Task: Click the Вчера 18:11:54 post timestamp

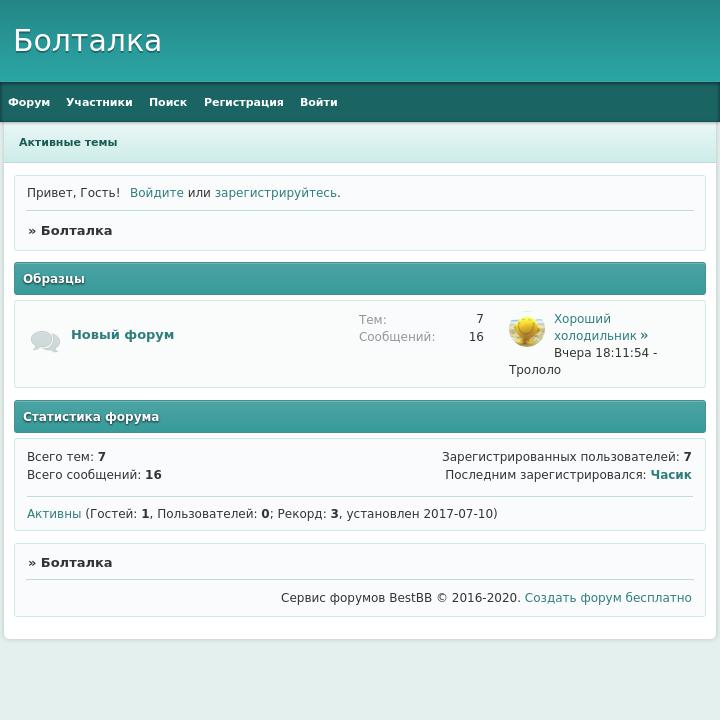Action: pos(601,353)
